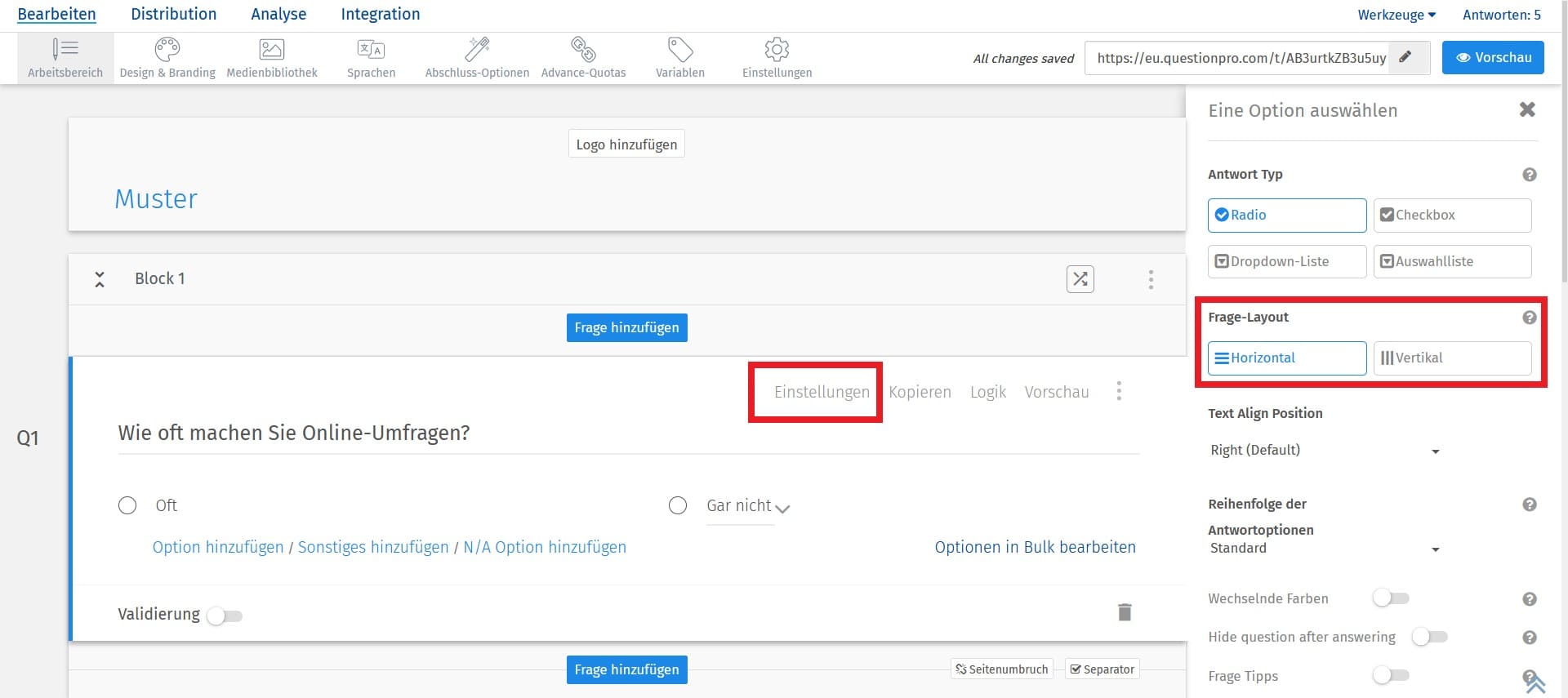The width and height of the screenshot is (1568, 698).
Task: Open Logik for question Q1
Action: pos(988,392)
